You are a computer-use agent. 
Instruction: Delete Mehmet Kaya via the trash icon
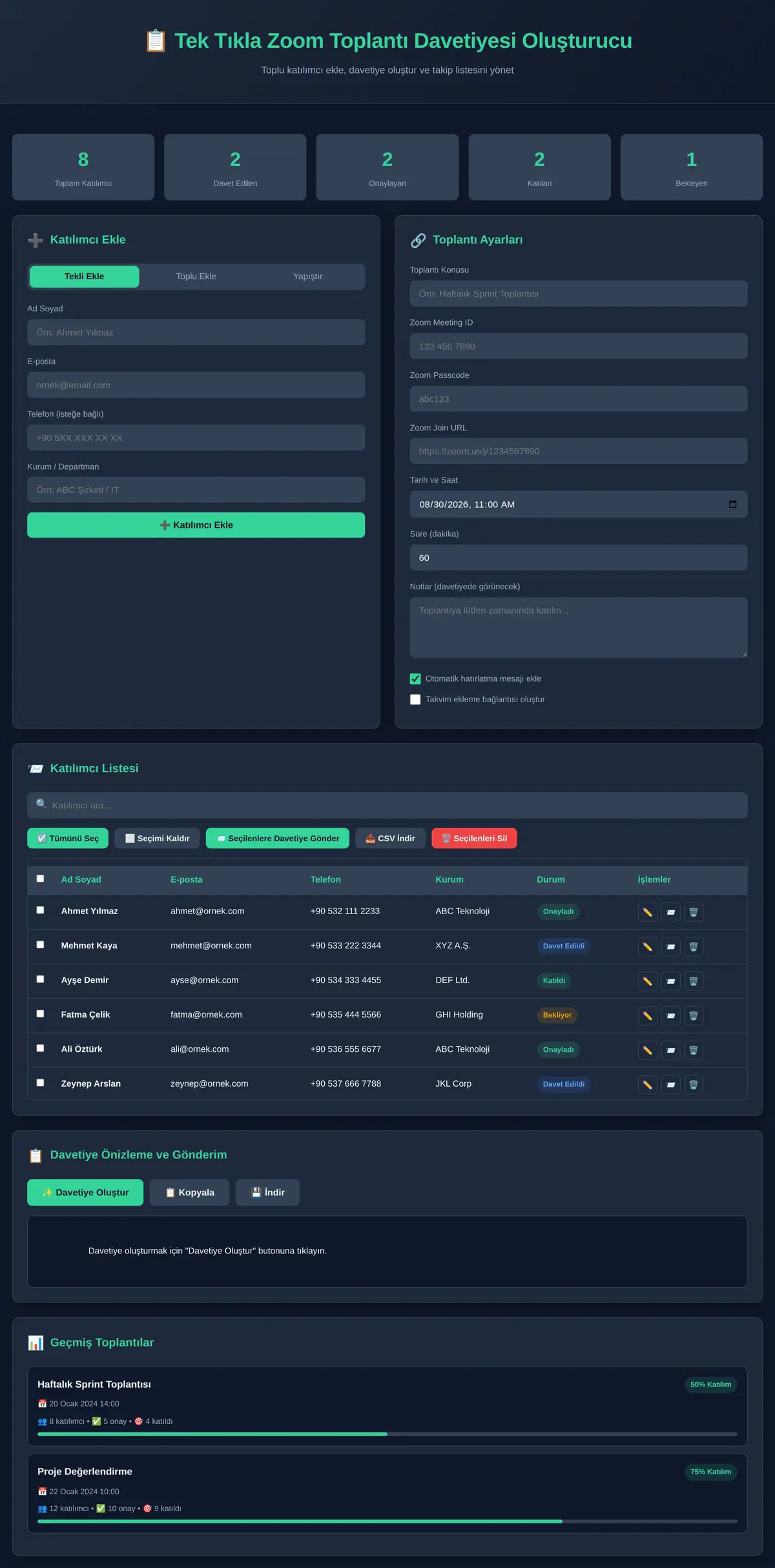(x=694, y=946)
